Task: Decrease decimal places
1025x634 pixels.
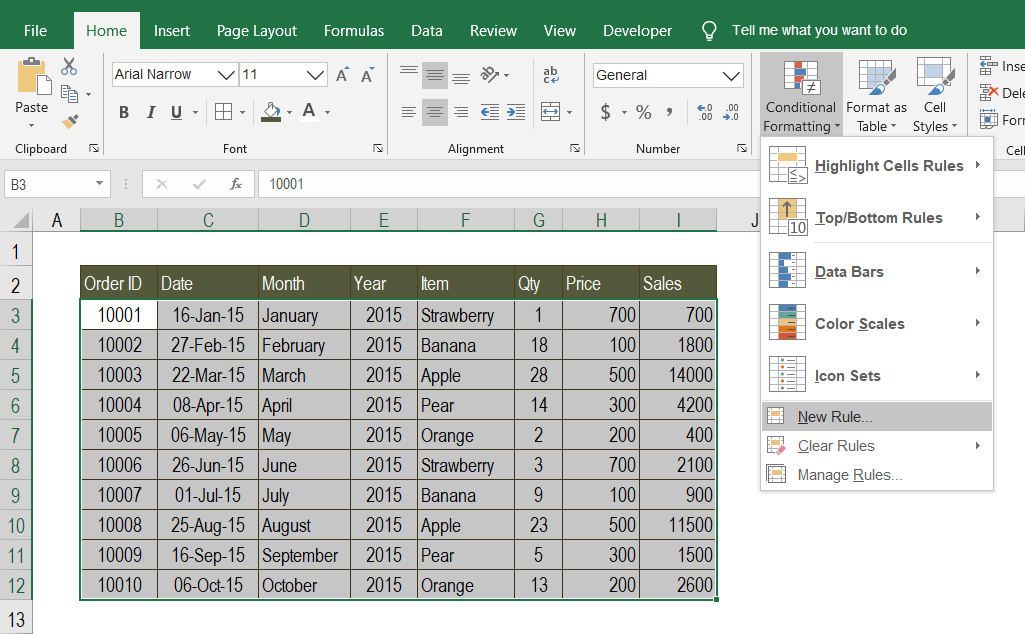Action: click(731, 112)
